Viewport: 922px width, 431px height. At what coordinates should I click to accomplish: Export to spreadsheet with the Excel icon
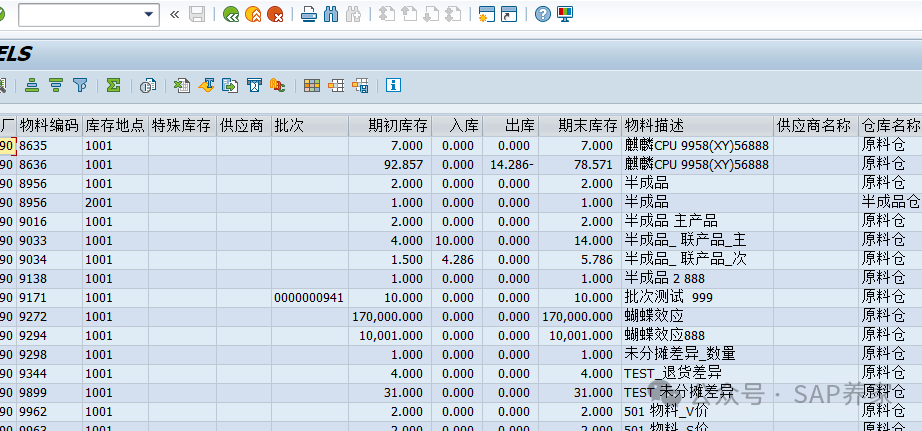tap(182, 86)
